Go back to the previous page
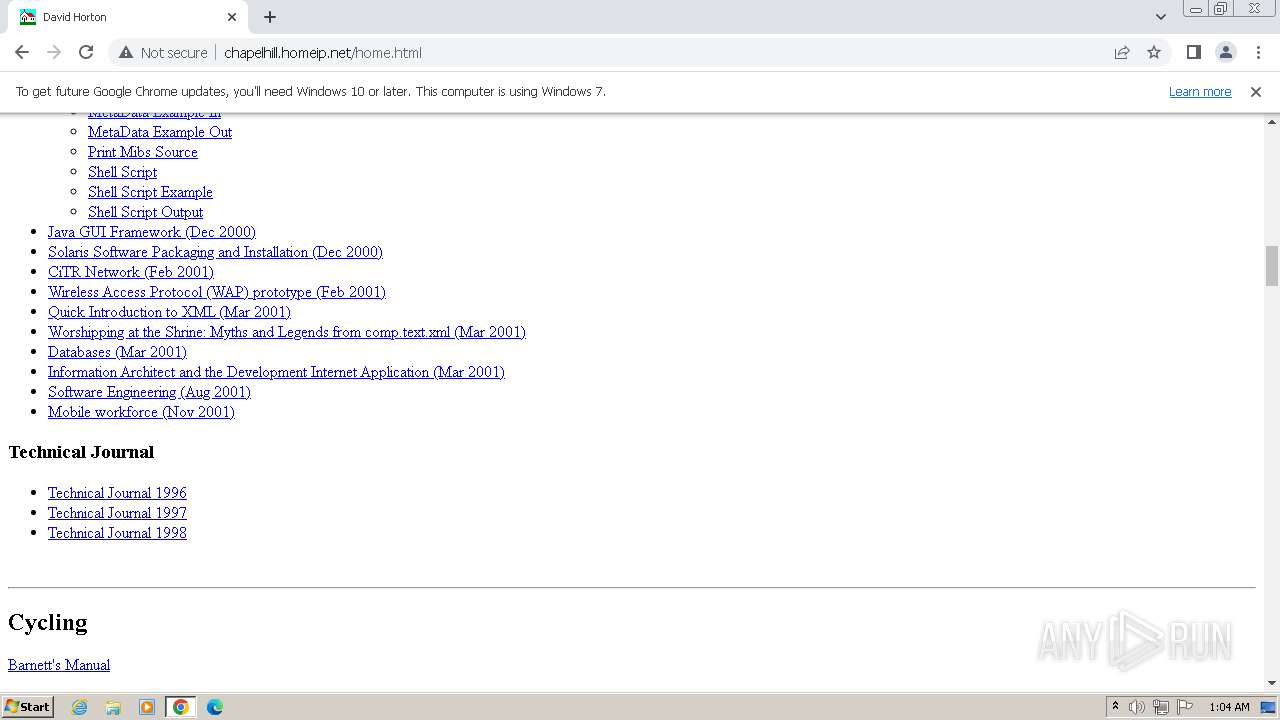 [x=22, y=52]
